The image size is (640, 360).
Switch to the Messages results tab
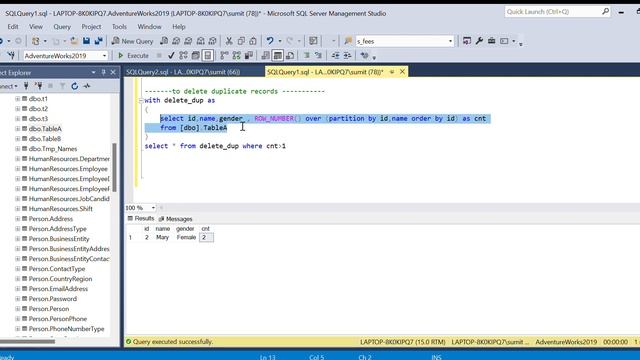click(x=176, y=219)
